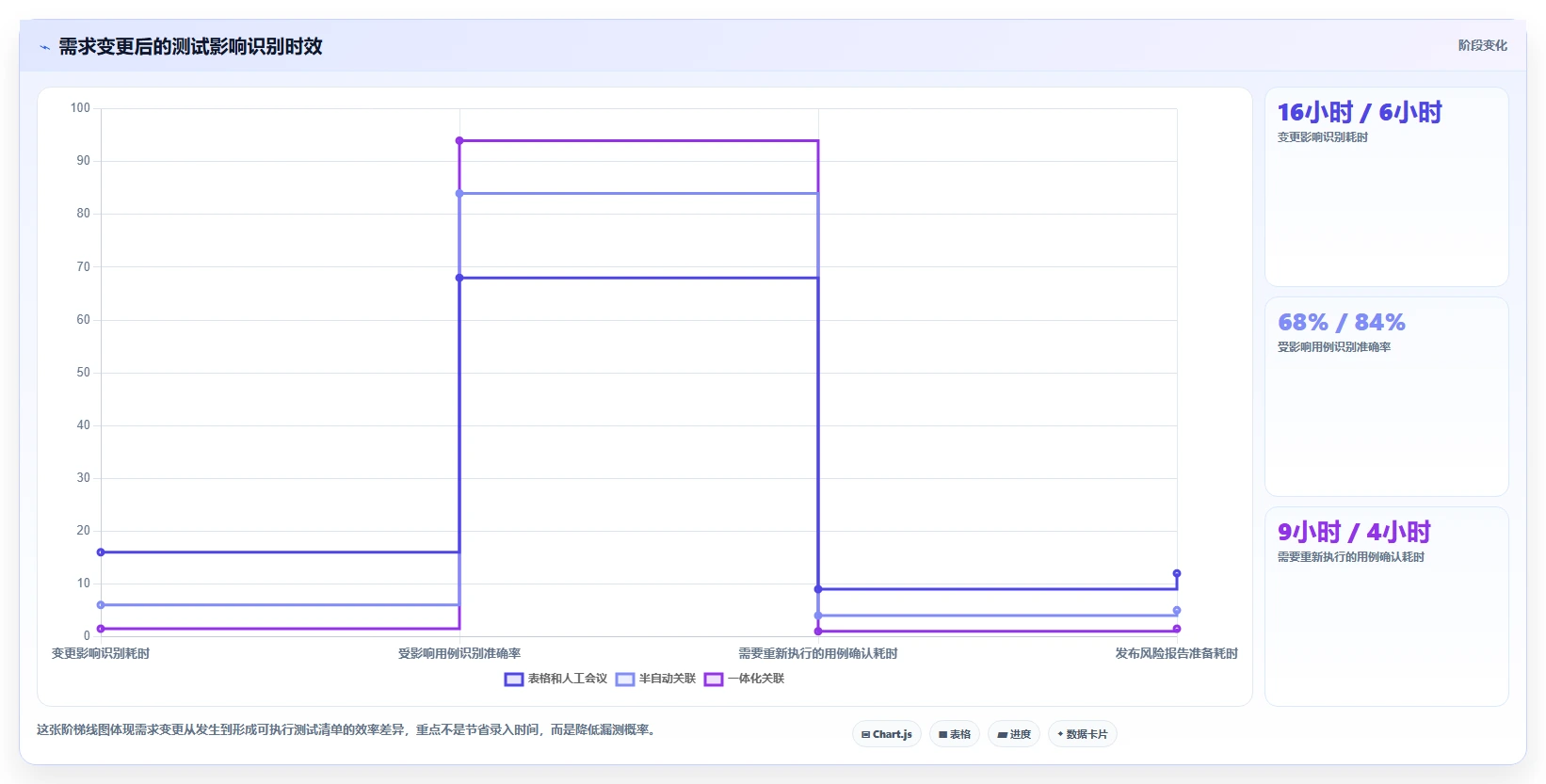Viewport: 1546px width, 784px height.
Task: Click the 受影响用例识别准确率 card caption
Action: click(x=1334, y=347)
